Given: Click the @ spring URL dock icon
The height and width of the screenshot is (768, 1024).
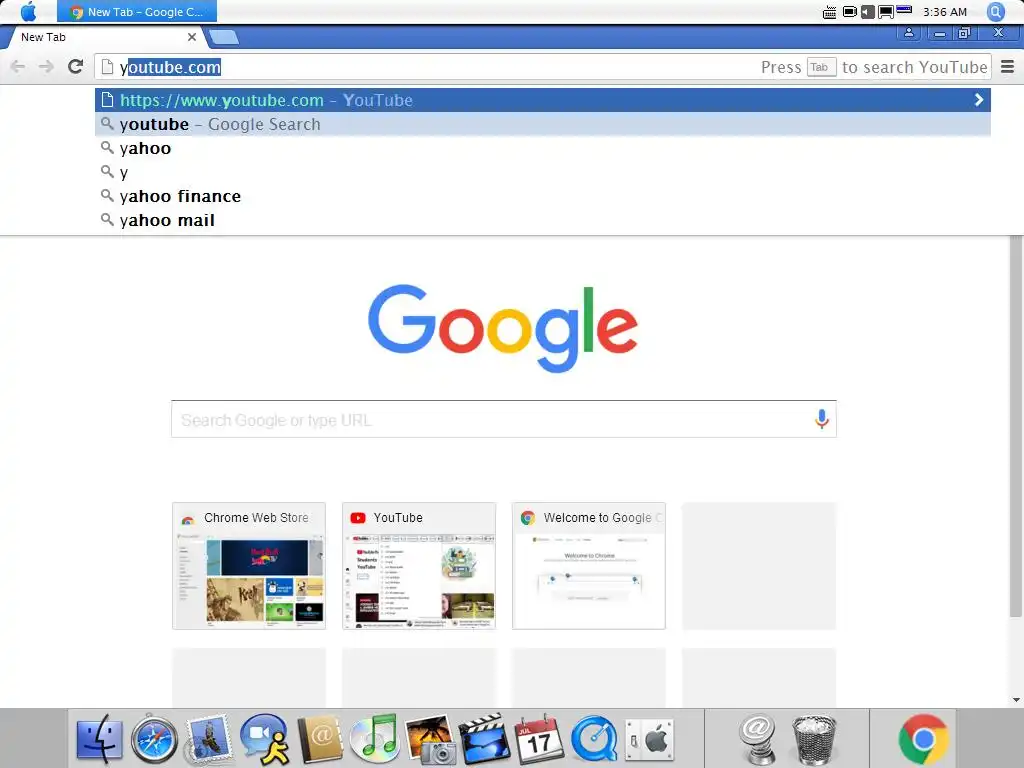Looking at the screenshot, I should coord(758,740).
